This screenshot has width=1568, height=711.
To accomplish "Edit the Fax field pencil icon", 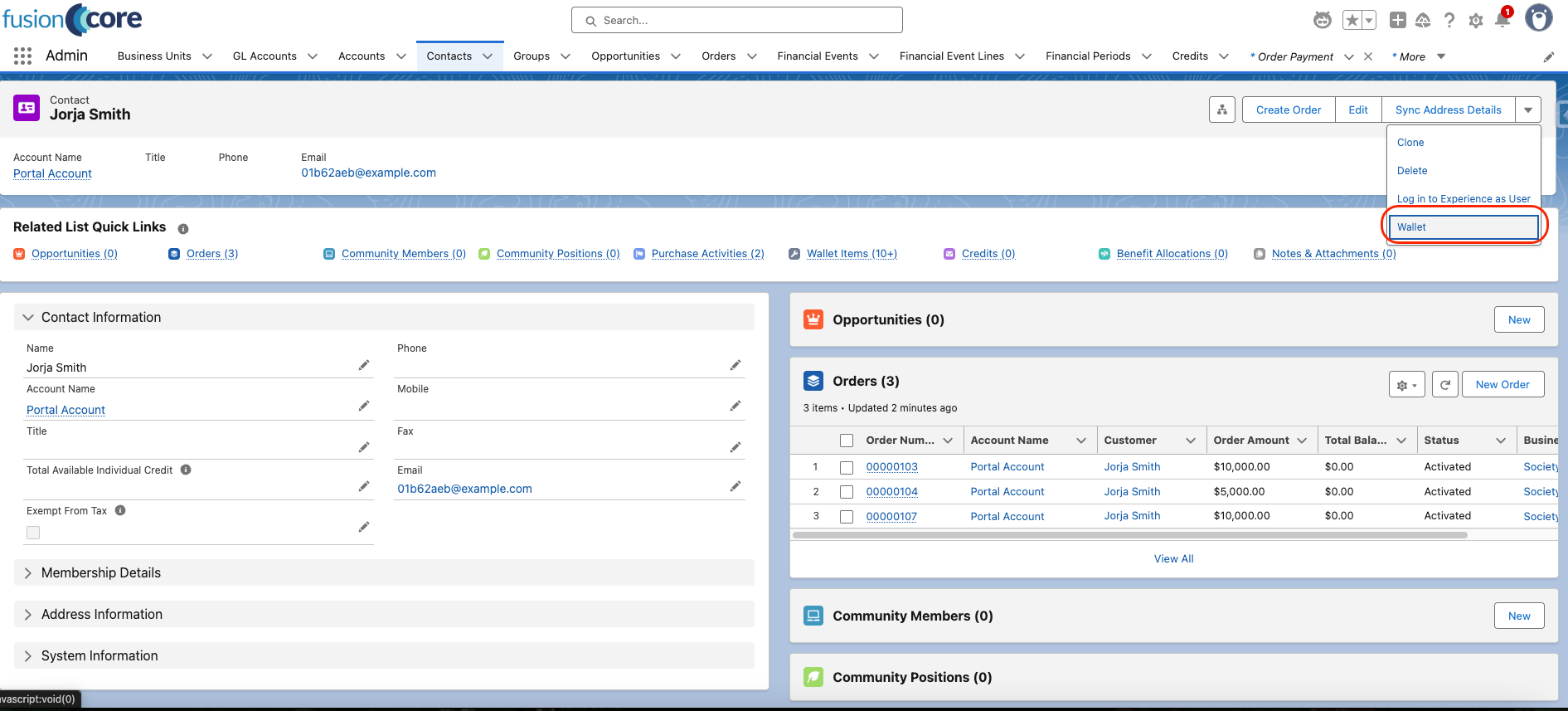I will click(735, 447).
